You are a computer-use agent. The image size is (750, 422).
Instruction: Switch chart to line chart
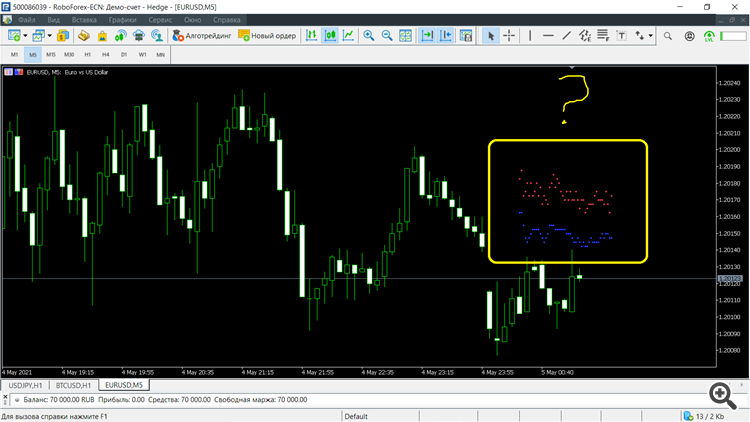[x=349, y=35]
